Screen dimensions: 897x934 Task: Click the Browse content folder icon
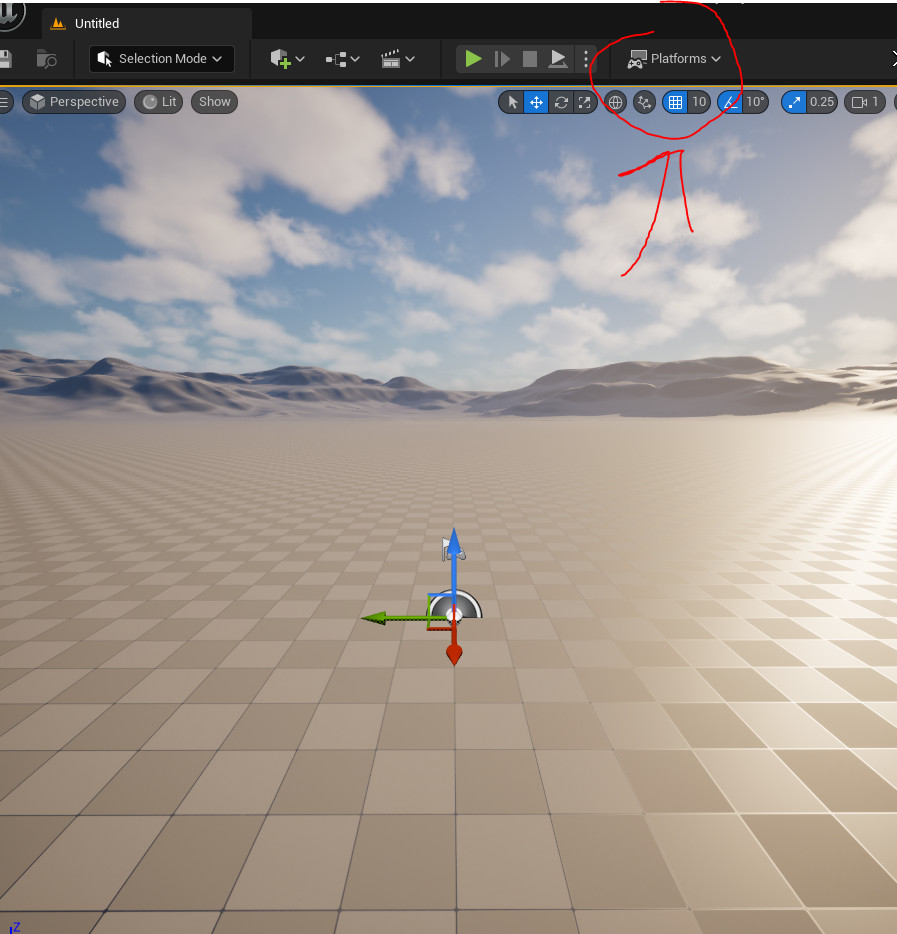point(46,58)
